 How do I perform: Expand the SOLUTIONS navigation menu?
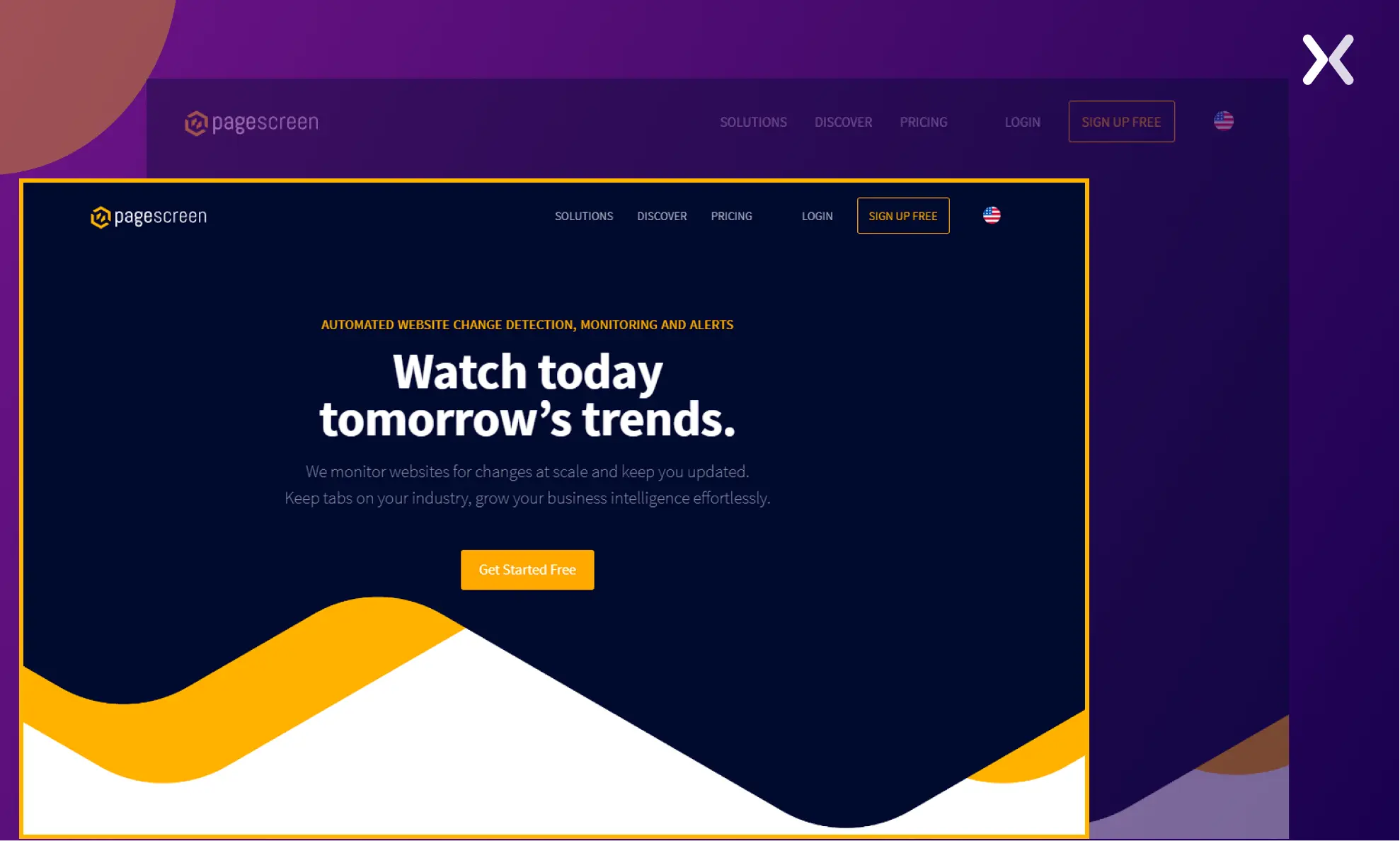click(584, 215)
